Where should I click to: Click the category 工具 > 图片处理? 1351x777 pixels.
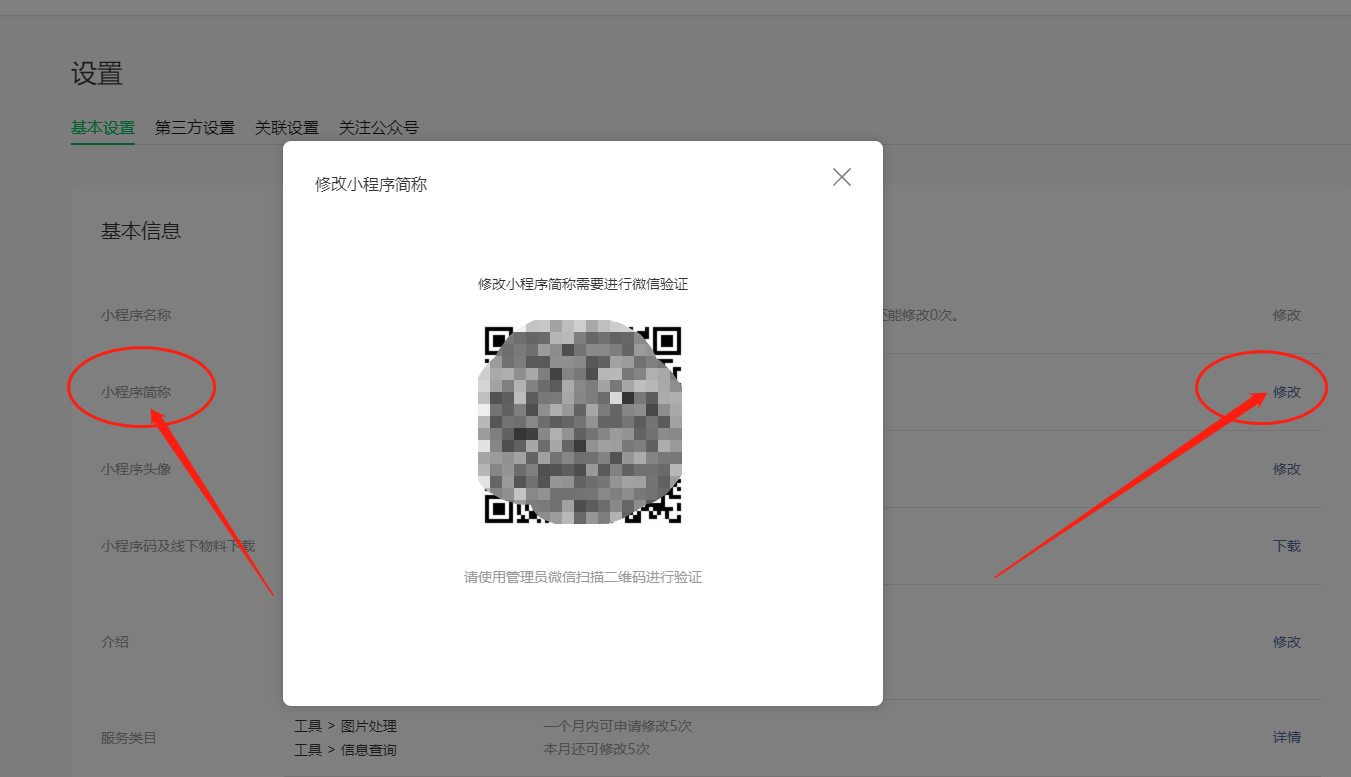point(345,726)
